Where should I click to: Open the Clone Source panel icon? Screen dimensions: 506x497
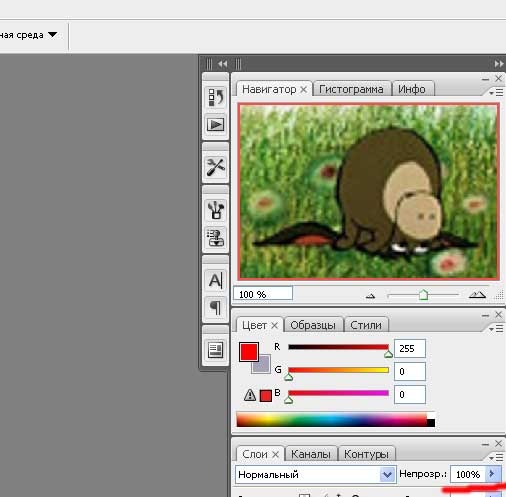pyautogui.click(x=216, y=237)
